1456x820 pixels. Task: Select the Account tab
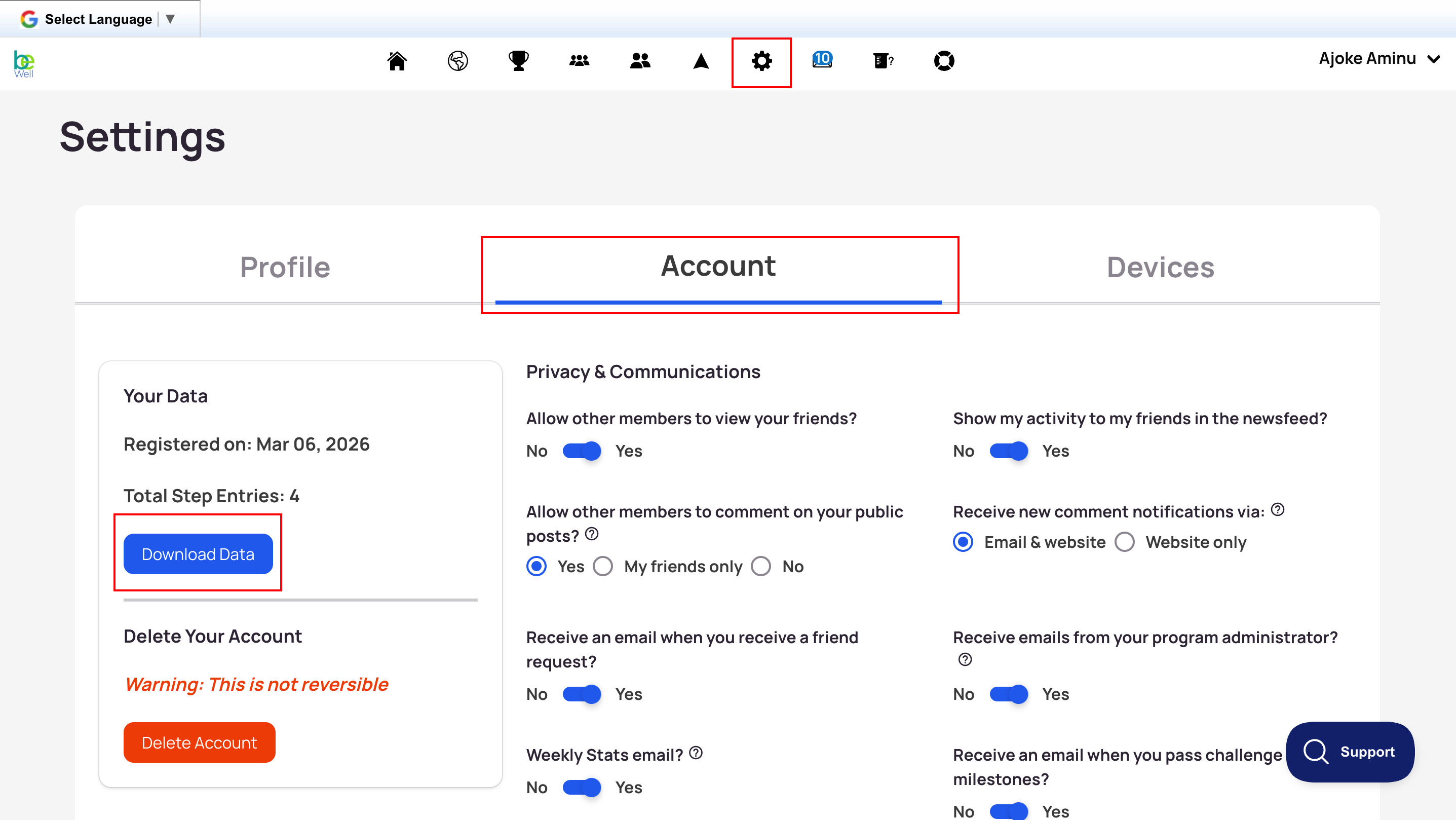[718, 266]
